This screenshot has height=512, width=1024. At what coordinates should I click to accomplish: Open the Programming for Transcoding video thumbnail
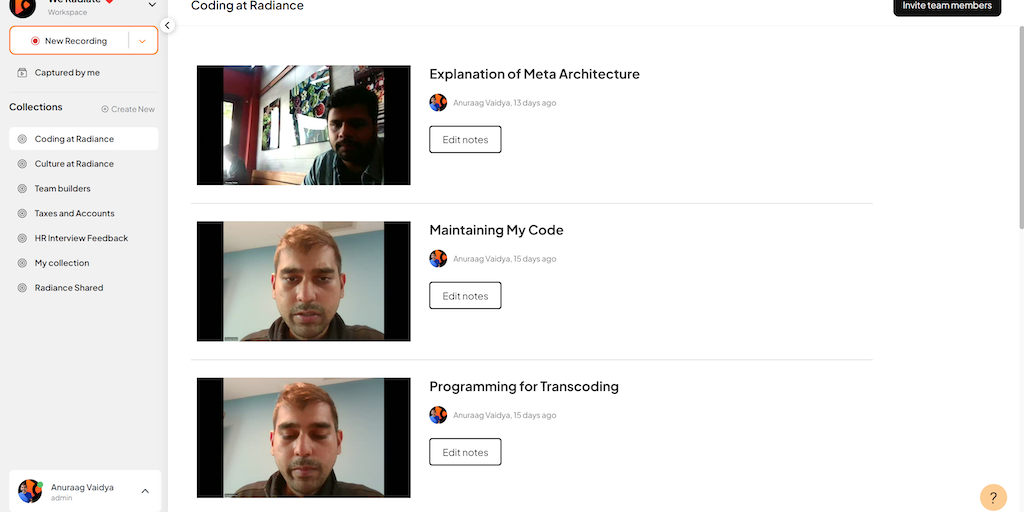pos(303,437)
